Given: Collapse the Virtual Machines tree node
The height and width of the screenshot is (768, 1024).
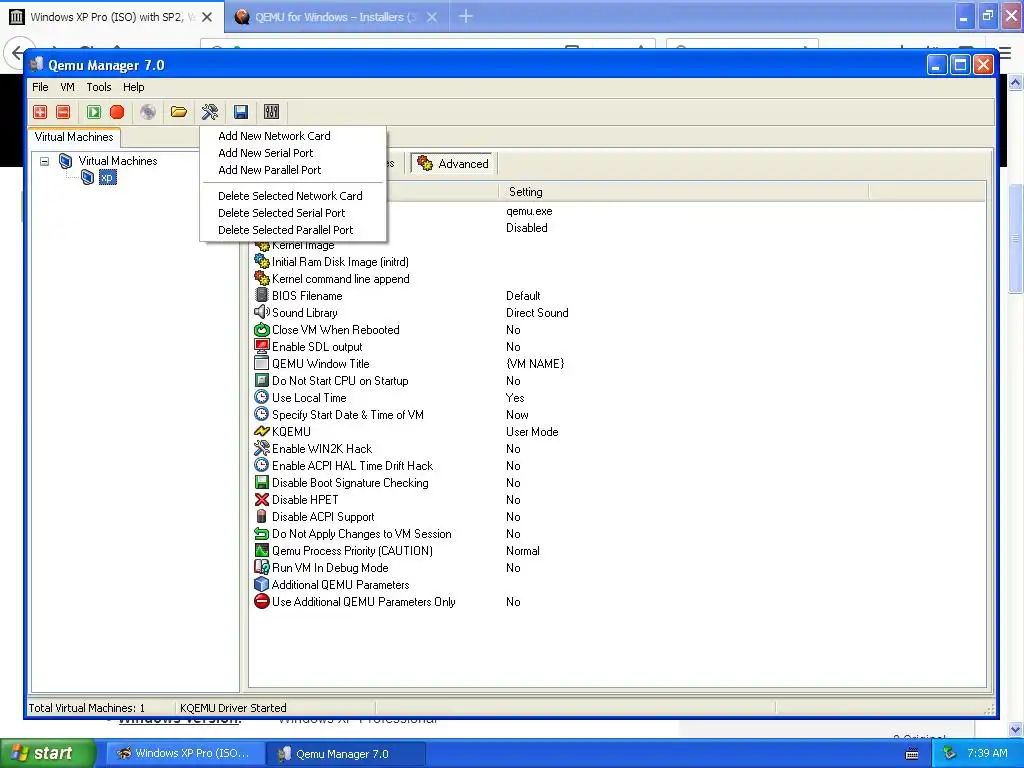Looking at the screenshot, I should pyautogui.click(x=44, y=161).
